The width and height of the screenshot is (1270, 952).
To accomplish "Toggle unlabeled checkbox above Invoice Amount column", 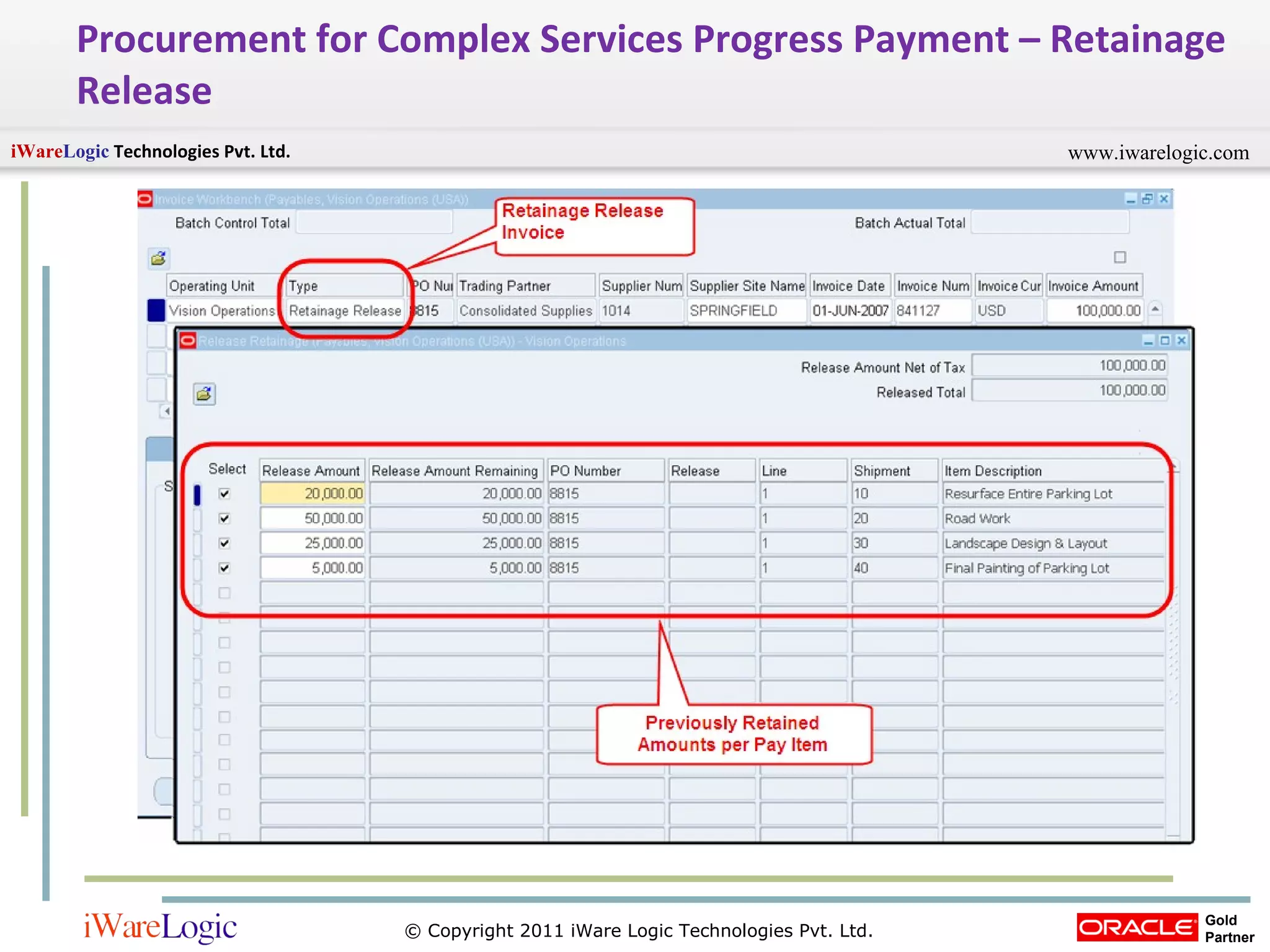I will coord(1120,257).
